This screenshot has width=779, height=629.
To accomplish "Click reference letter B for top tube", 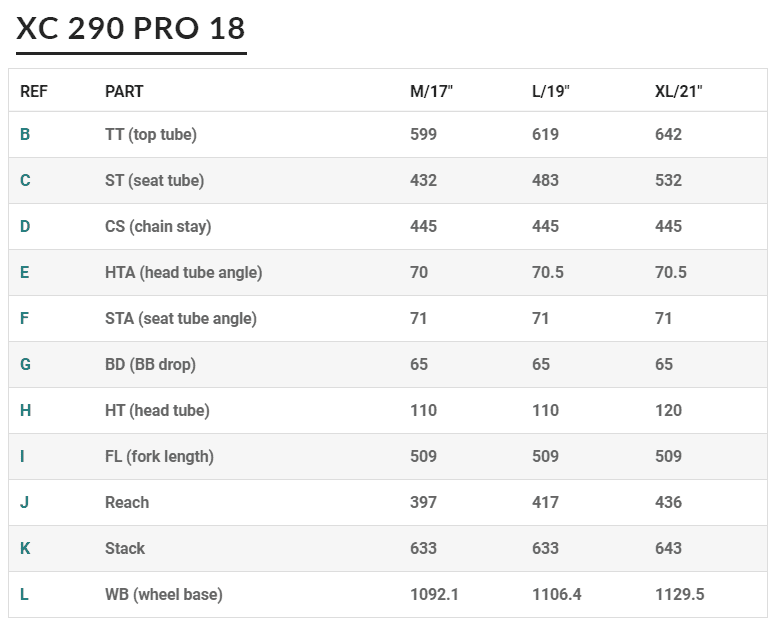I will [25, 134].
